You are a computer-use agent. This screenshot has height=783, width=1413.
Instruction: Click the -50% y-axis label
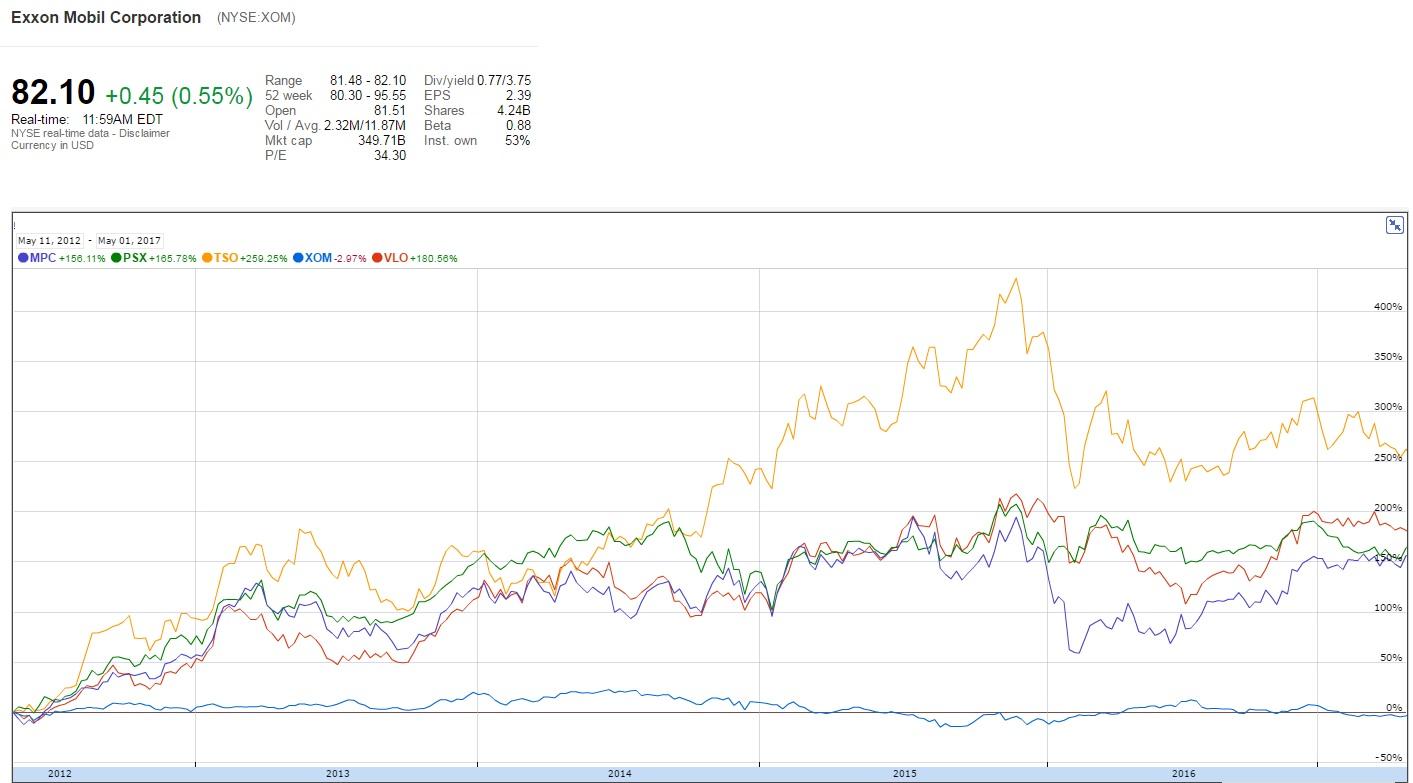click(x=1389, y=758)
